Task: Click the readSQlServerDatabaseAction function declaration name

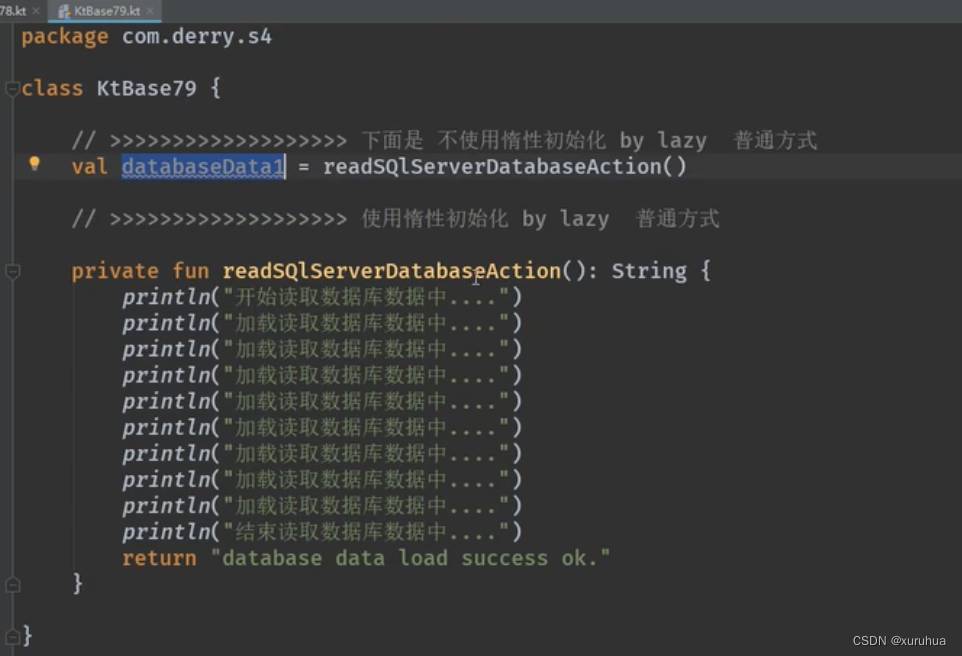Action: [391, 271]
